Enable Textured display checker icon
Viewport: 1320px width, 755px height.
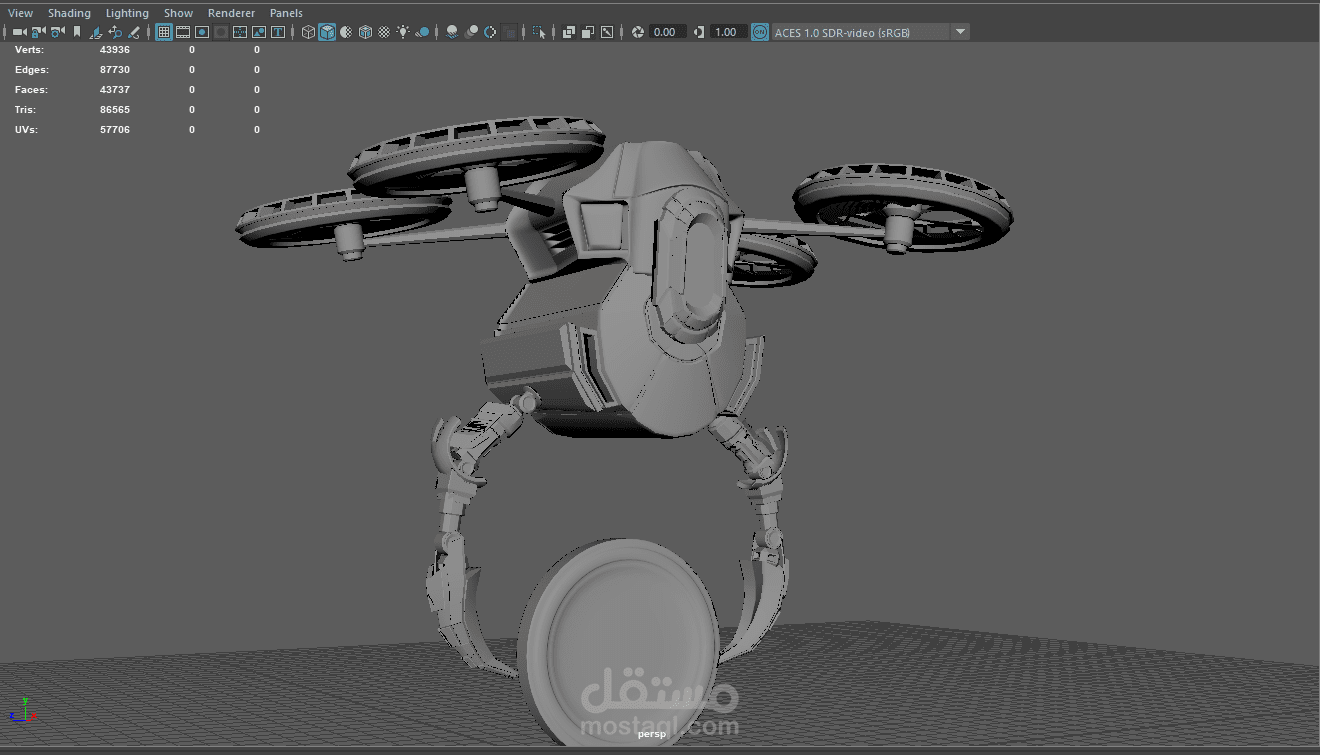coord(384,32)
